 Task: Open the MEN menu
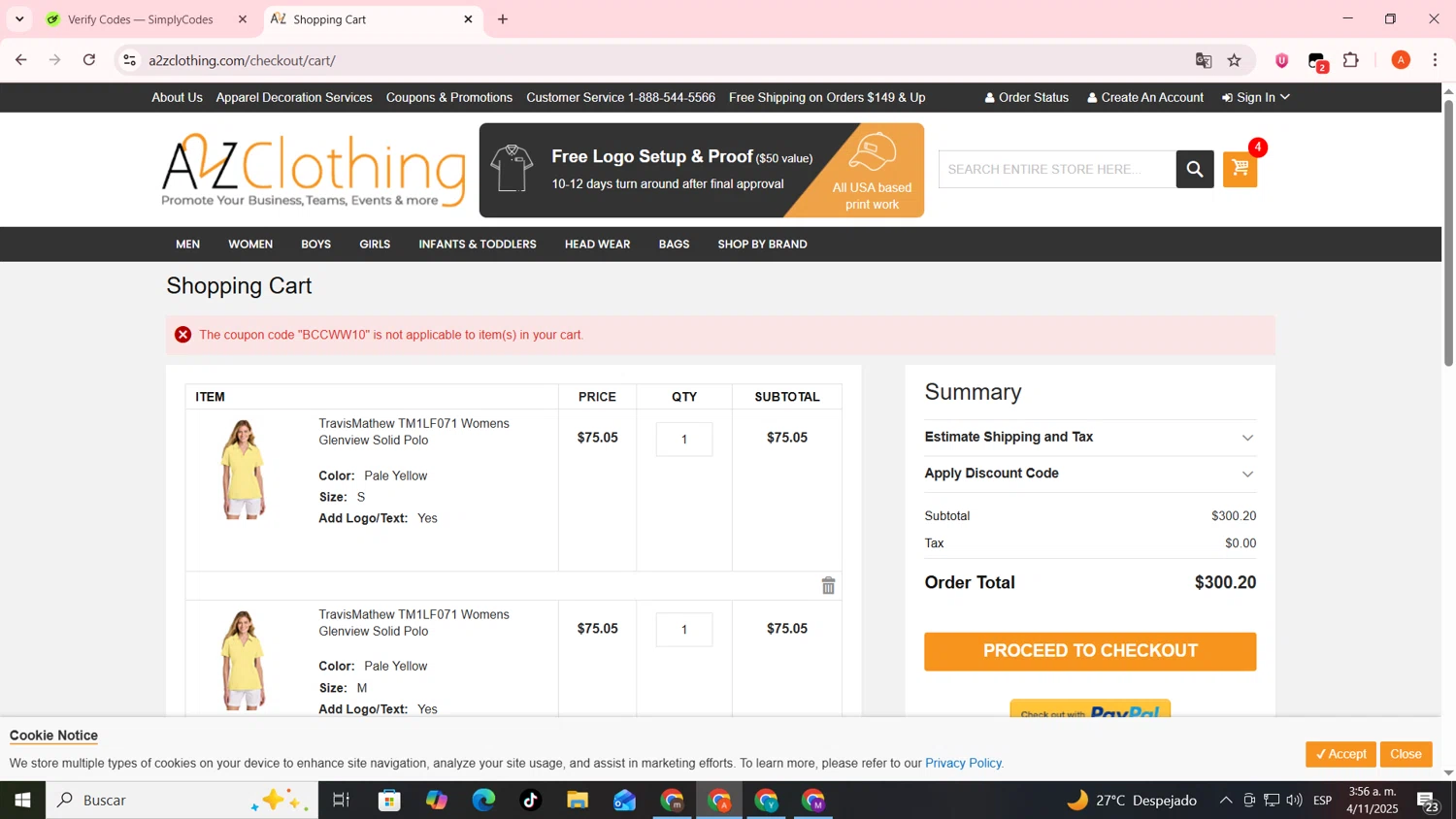click(x=188, y=245)
